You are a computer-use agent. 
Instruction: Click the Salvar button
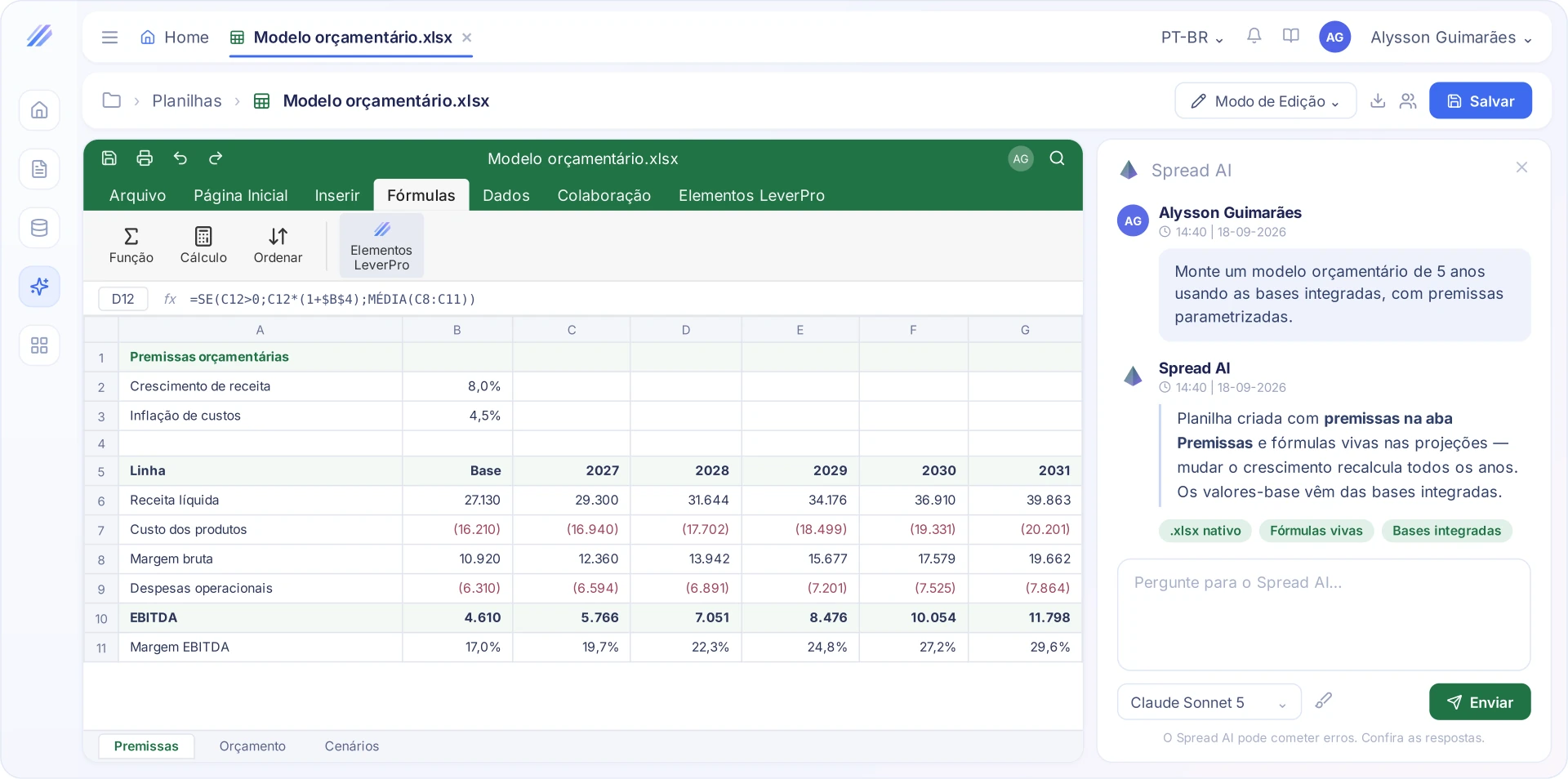pyautogui.click(x=1480, y=101)
